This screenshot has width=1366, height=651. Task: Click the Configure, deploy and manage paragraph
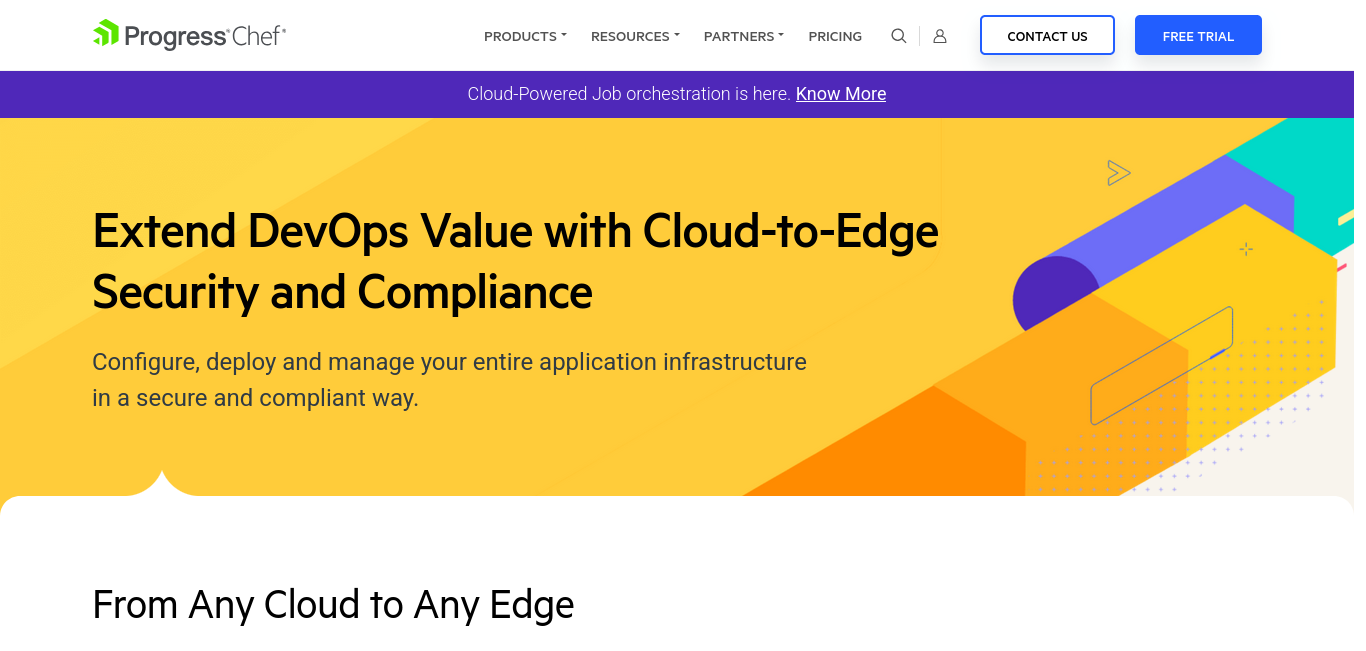click(x=449, y=379)
